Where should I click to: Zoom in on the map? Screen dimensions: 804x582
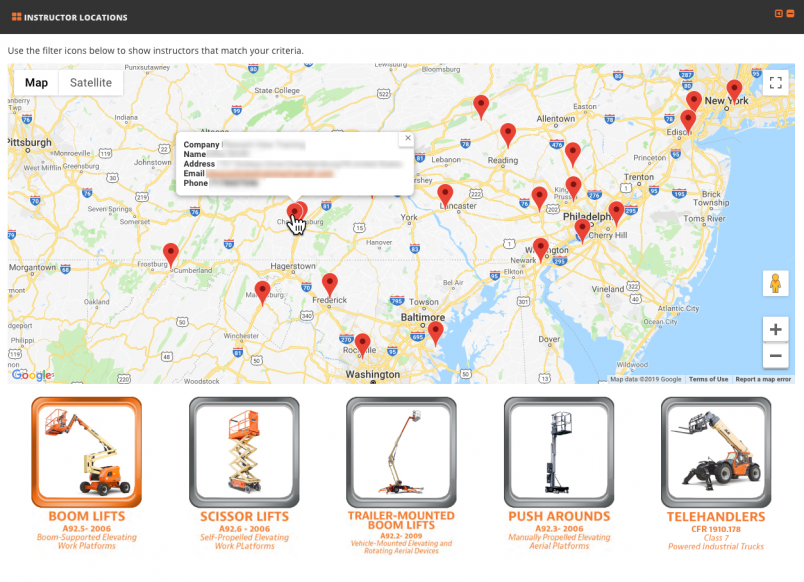(x=775, y=329)
